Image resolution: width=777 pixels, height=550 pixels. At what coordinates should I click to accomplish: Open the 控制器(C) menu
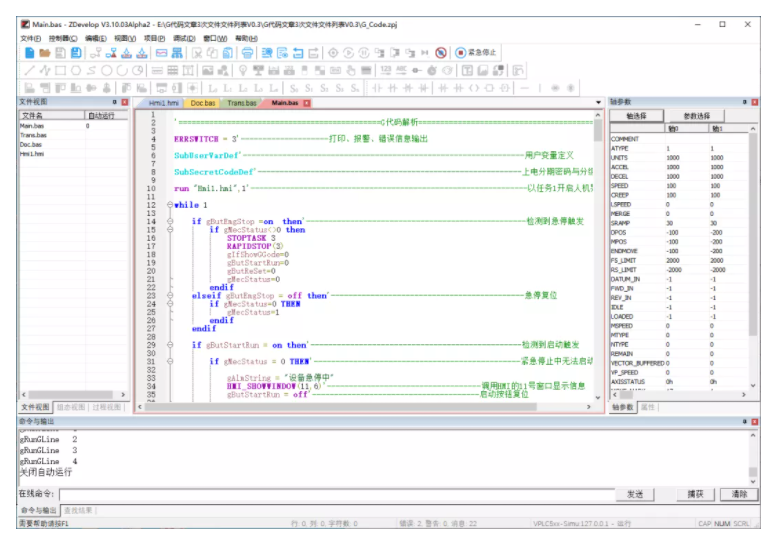(x=63, y=38)
